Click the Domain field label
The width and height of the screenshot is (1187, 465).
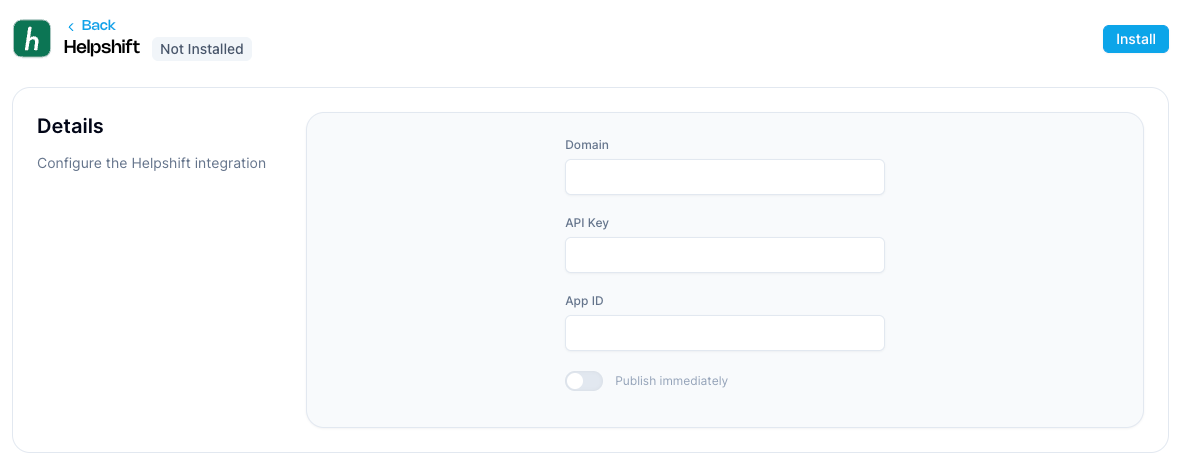[587, 145]
